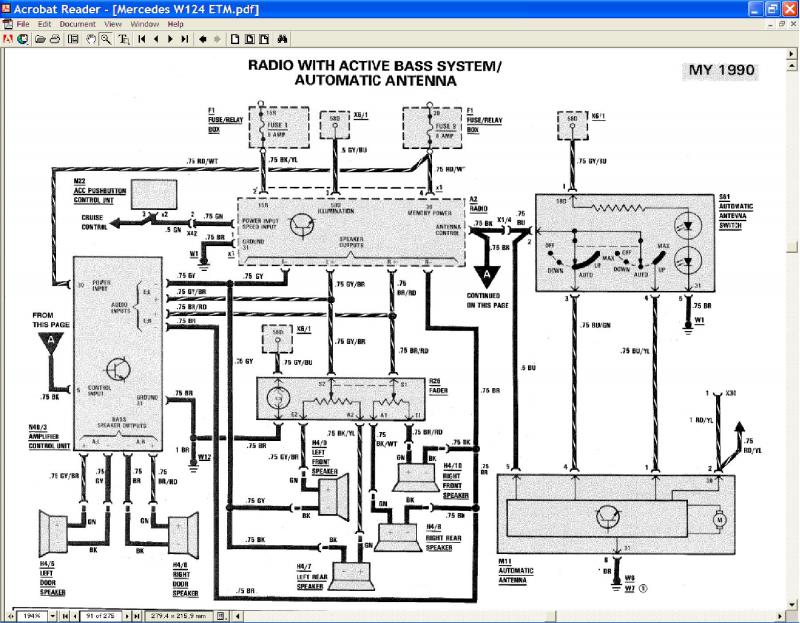Viewport: 800px width, 623px height.
Task: Click the web browser globe toolbar icon
Action: (x=22, y=39)
